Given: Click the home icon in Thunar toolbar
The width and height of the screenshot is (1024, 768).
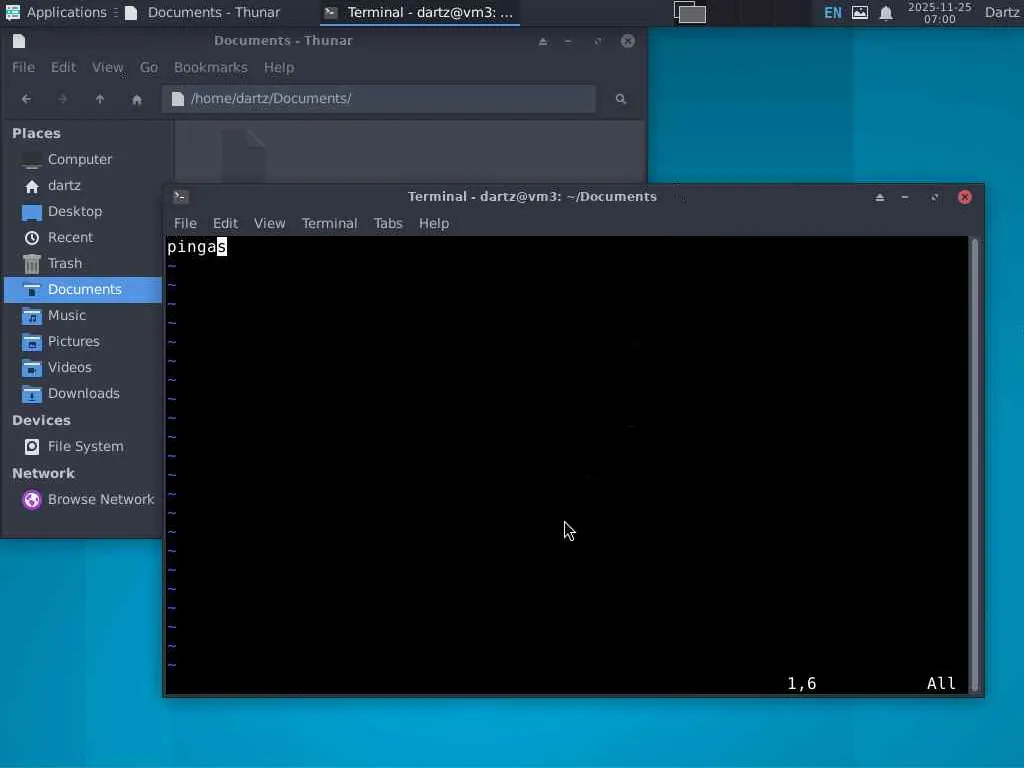Looking at the screenshot, I should click(136, 99).
